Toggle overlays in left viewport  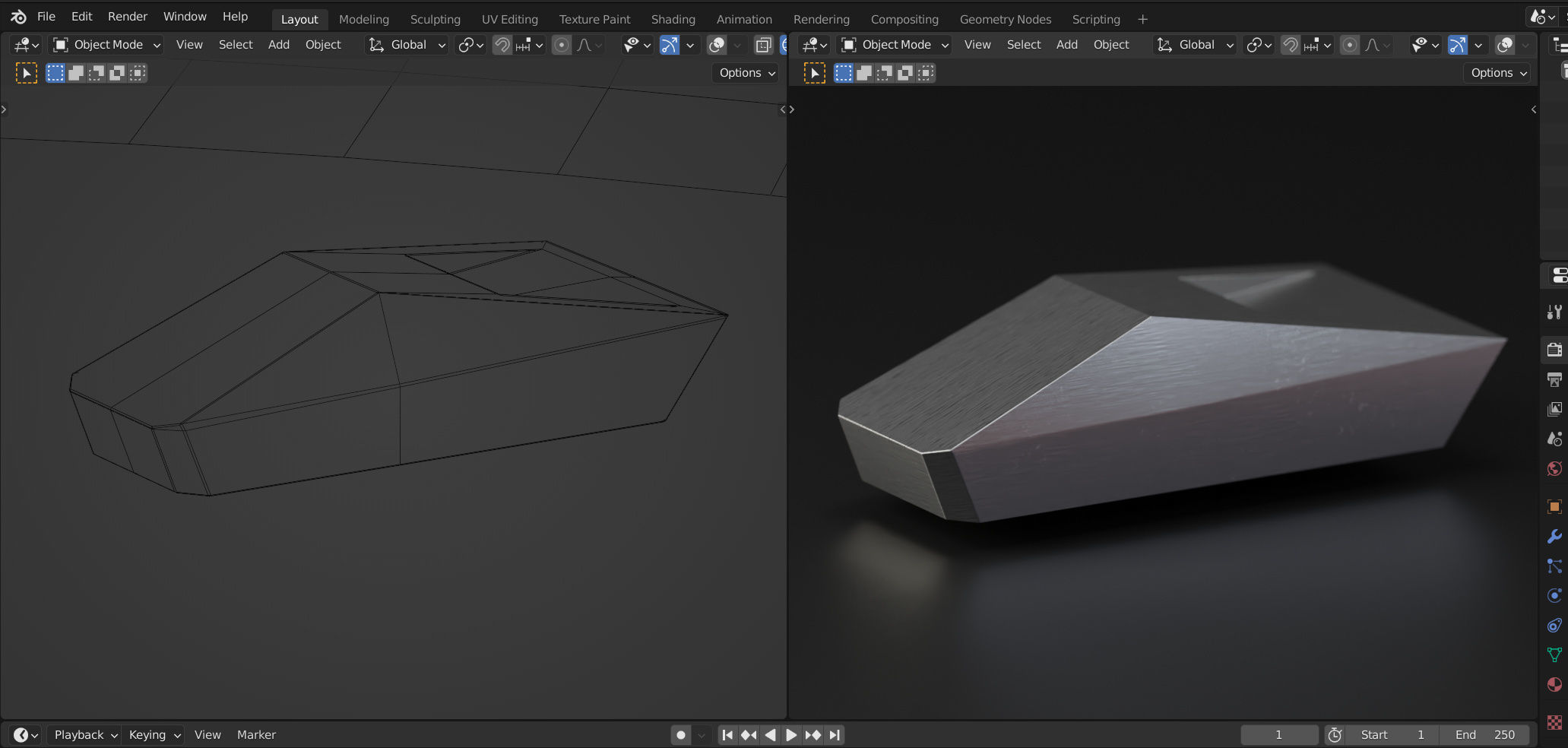(717, 45)
